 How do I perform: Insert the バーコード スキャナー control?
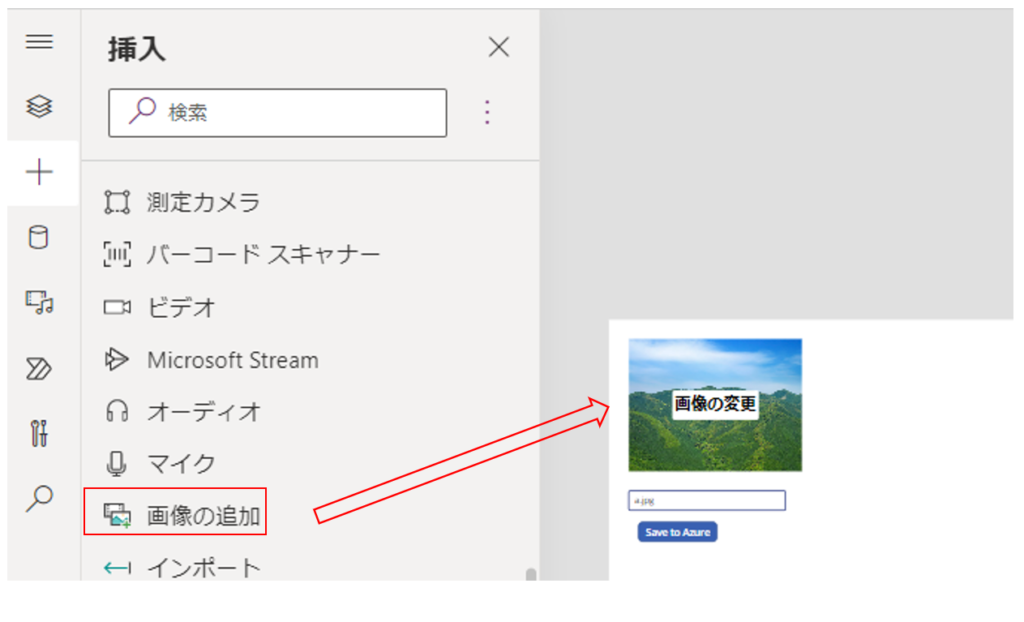pyautogui.click(x=263, y=255)
